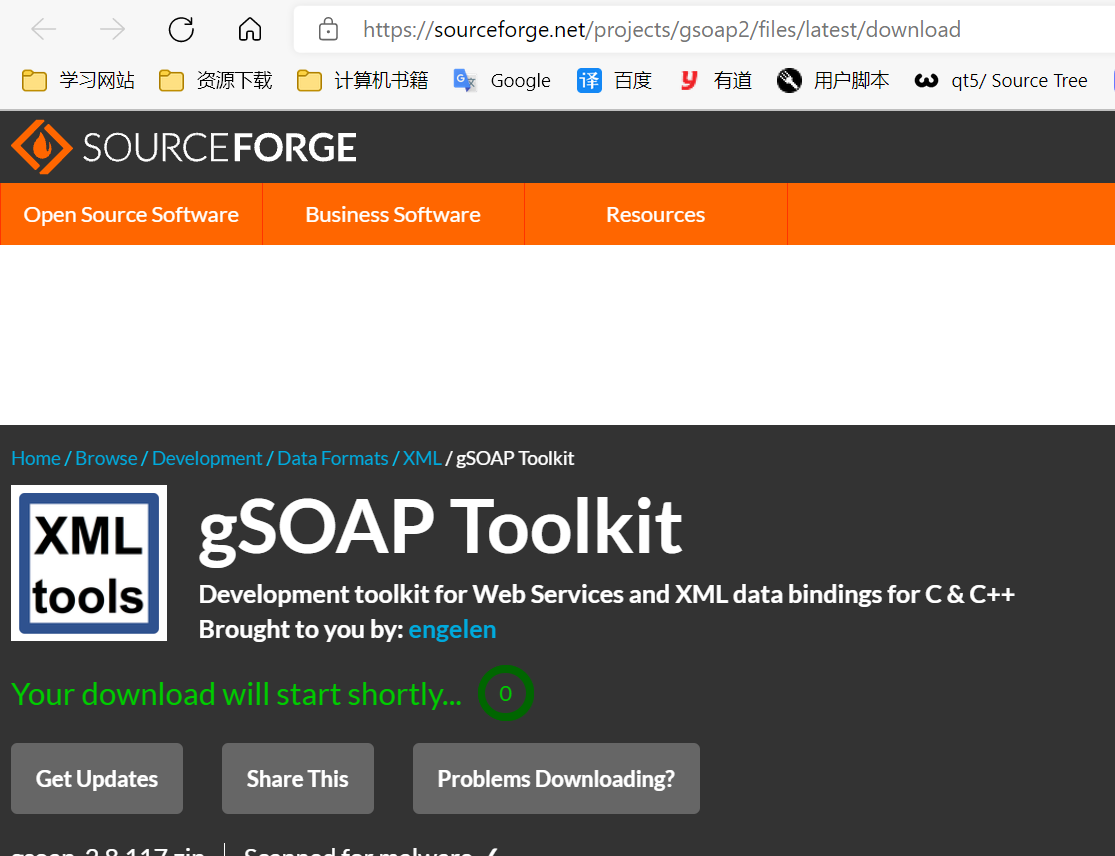Open the Open Source Software menu
Viewport: 1115px width, 856px height.
click(x=131, y=214)
